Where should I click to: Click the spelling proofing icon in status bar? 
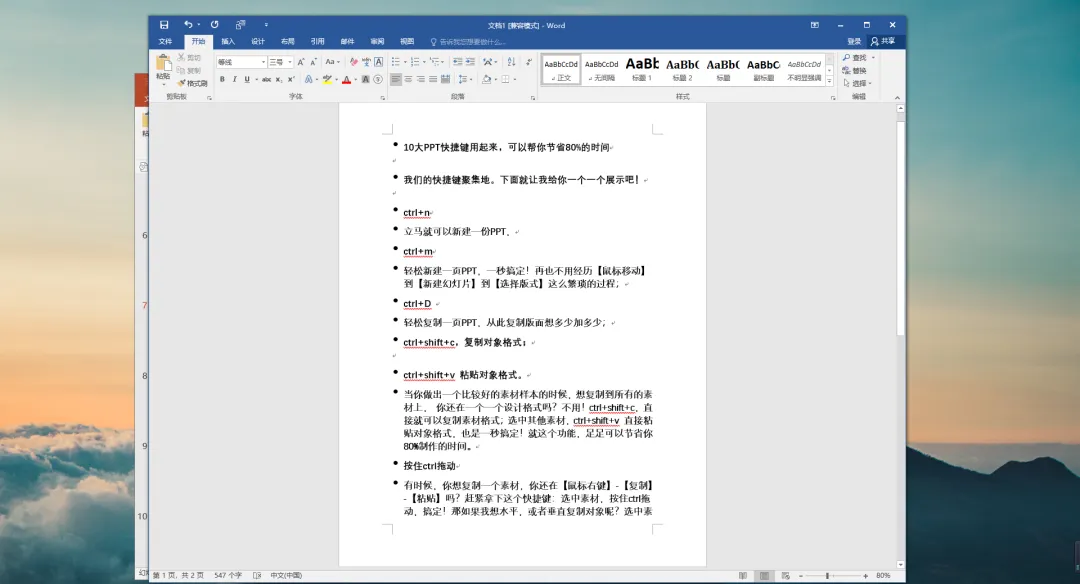coord(257,575)
